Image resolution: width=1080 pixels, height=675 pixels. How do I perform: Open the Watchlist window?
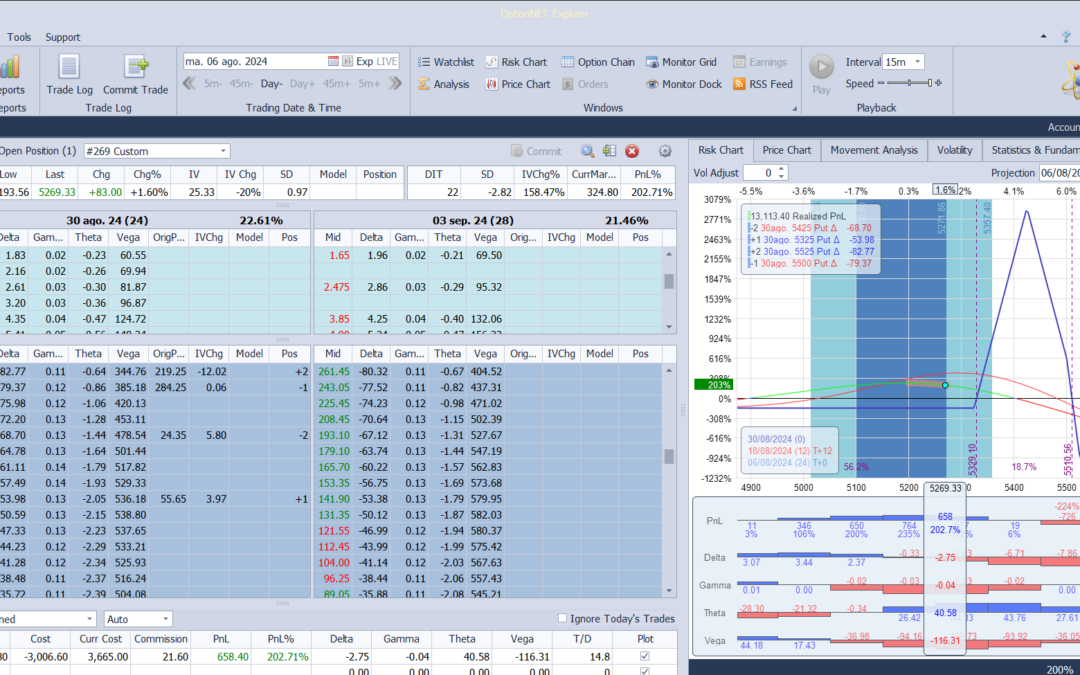coord(446,62)
